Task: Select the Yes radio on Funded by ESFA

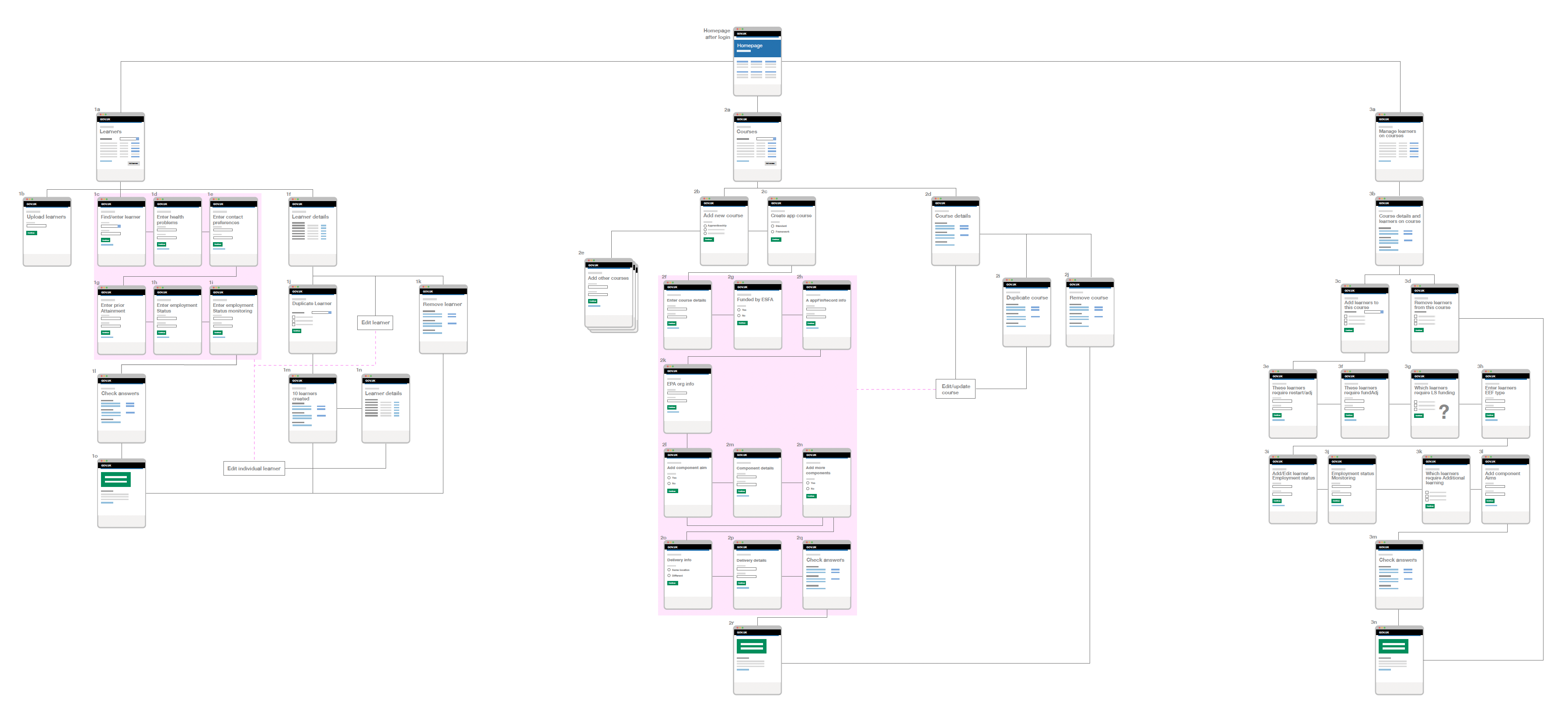Action: [x=739, y=309]
